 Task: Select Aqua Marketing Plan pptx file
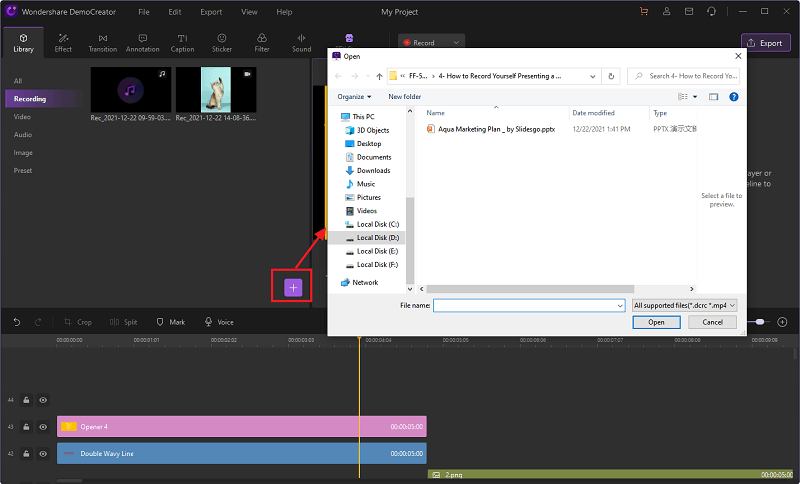click(491, 129)
